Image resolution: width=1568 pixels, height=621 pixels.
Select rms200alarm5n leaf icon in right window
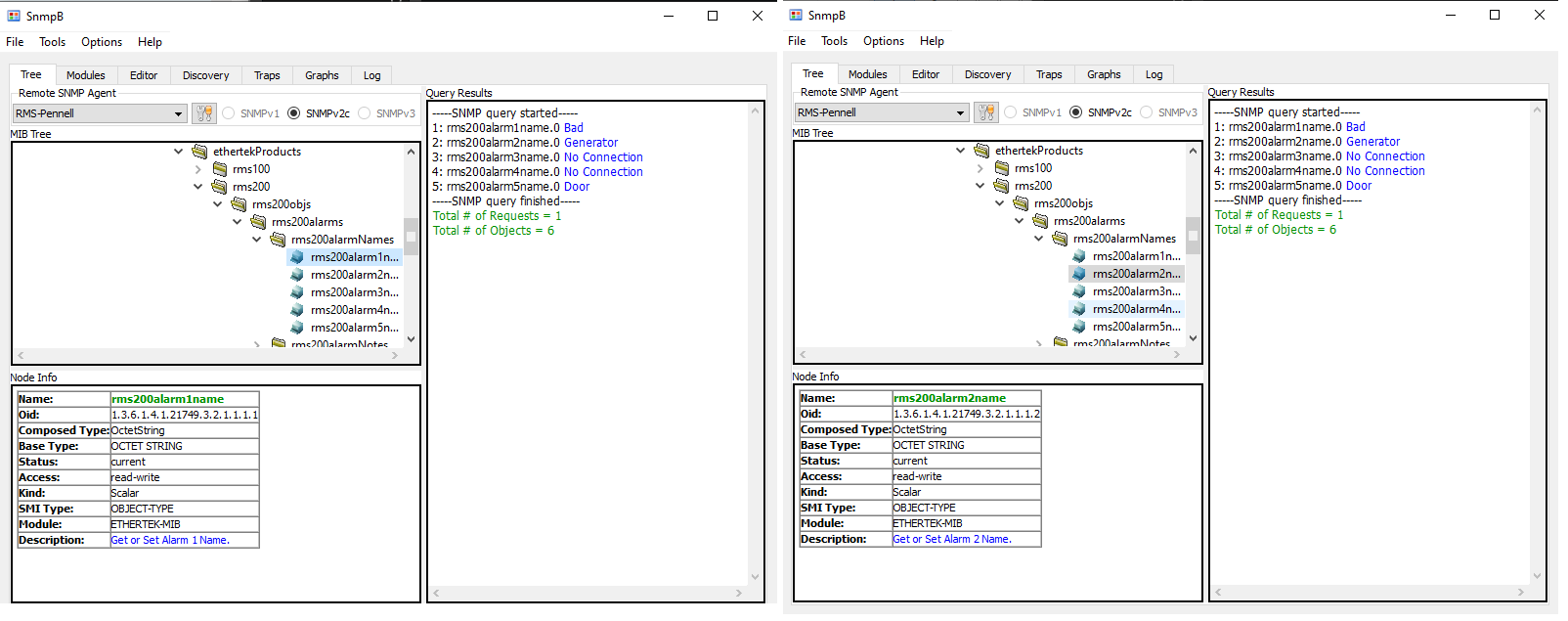pos(1079,327)
